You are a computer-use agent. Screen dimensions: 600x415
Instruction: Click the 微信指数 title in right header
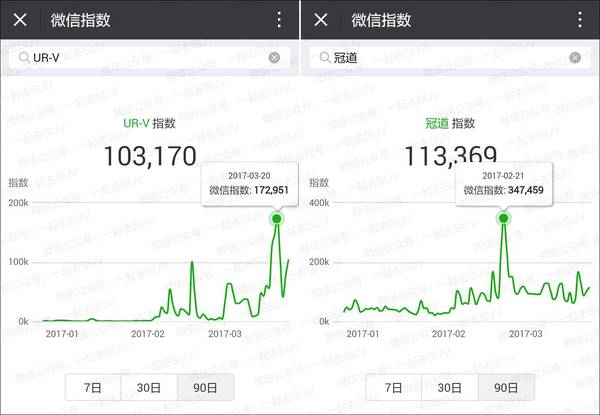coord(382,20)
